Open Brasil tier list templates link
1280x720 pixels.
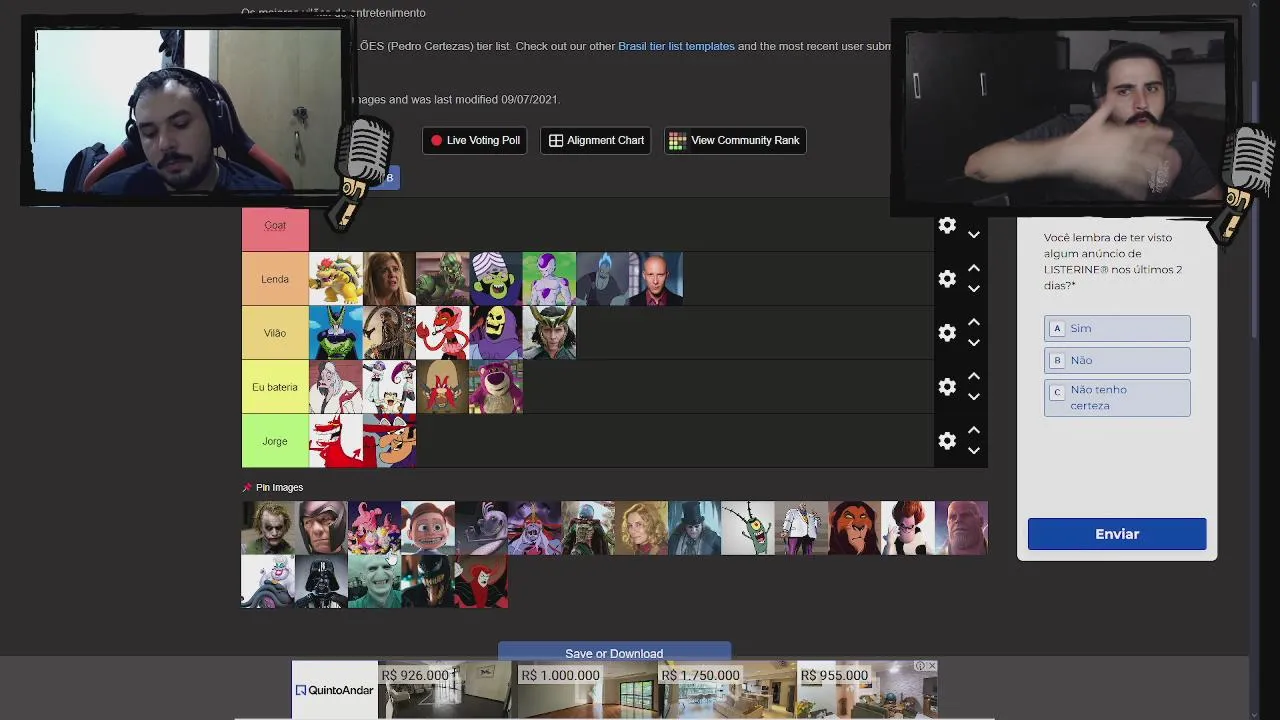pos(676,46)
